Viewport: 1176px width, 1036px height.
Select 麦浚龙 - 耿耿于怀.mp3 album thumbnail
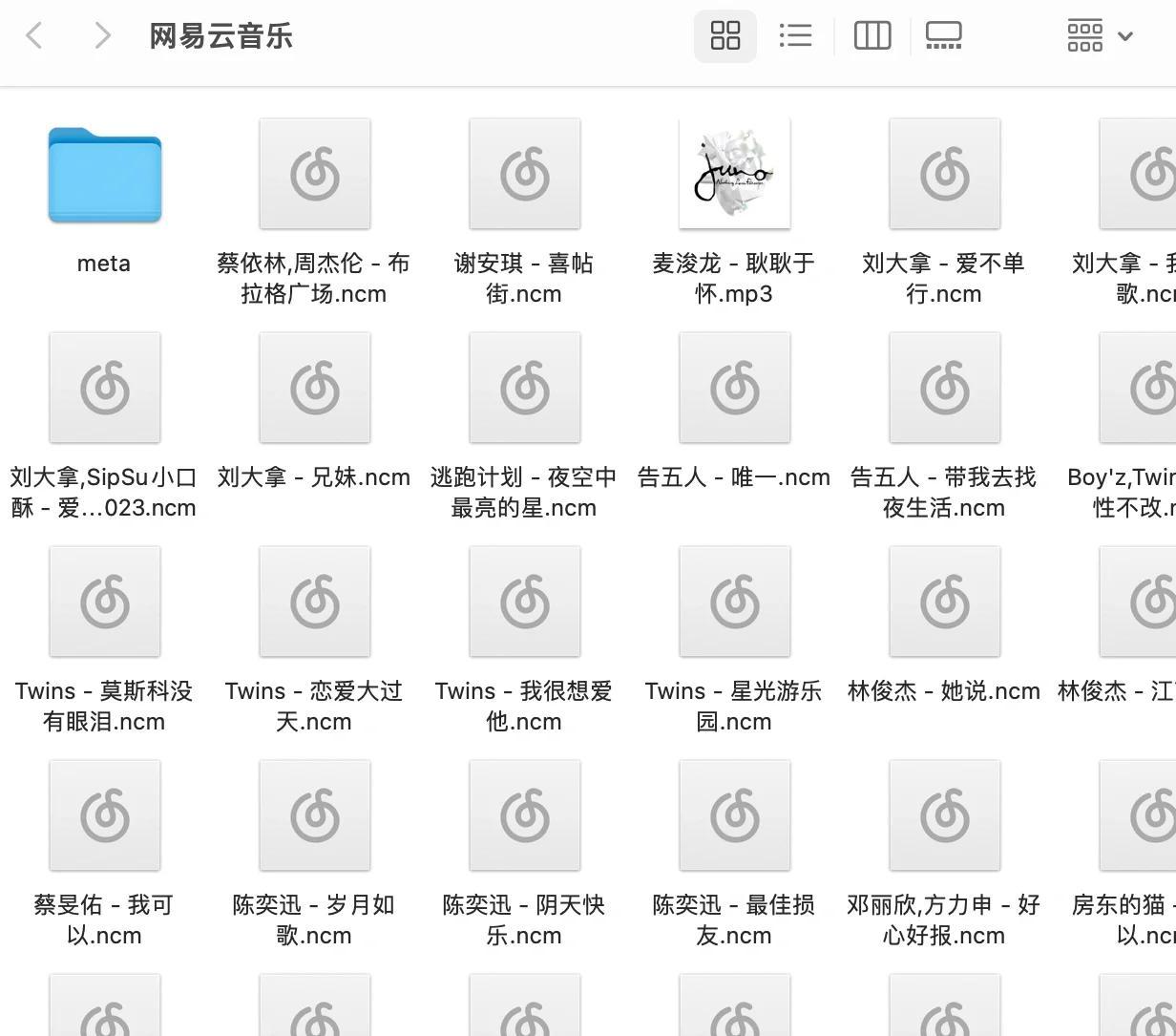(x=735, y=174)
